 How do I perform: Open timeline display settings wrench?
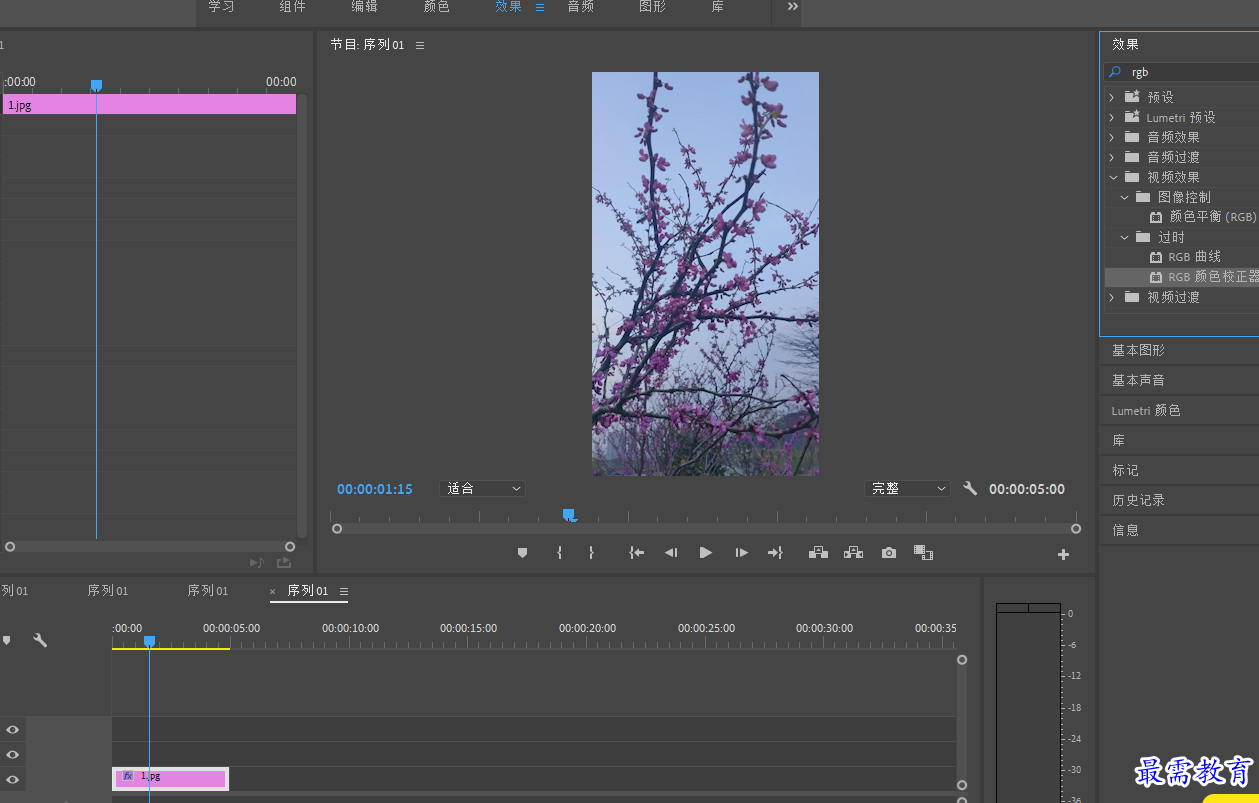pos(40,640)
